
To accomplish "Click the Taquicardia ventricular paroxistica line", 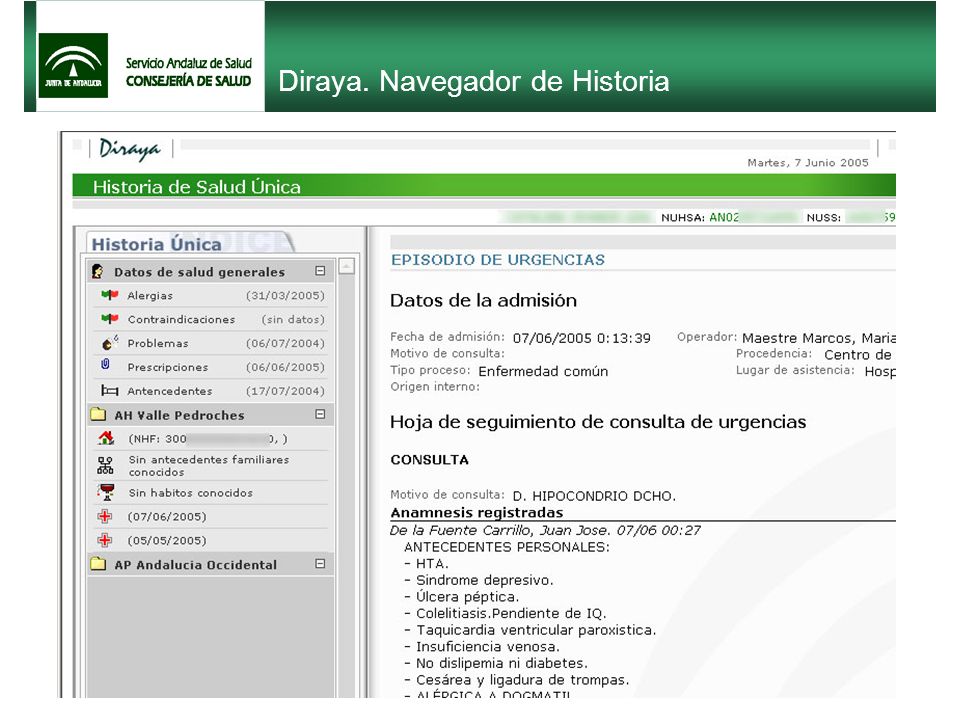I will click(530, 630).
